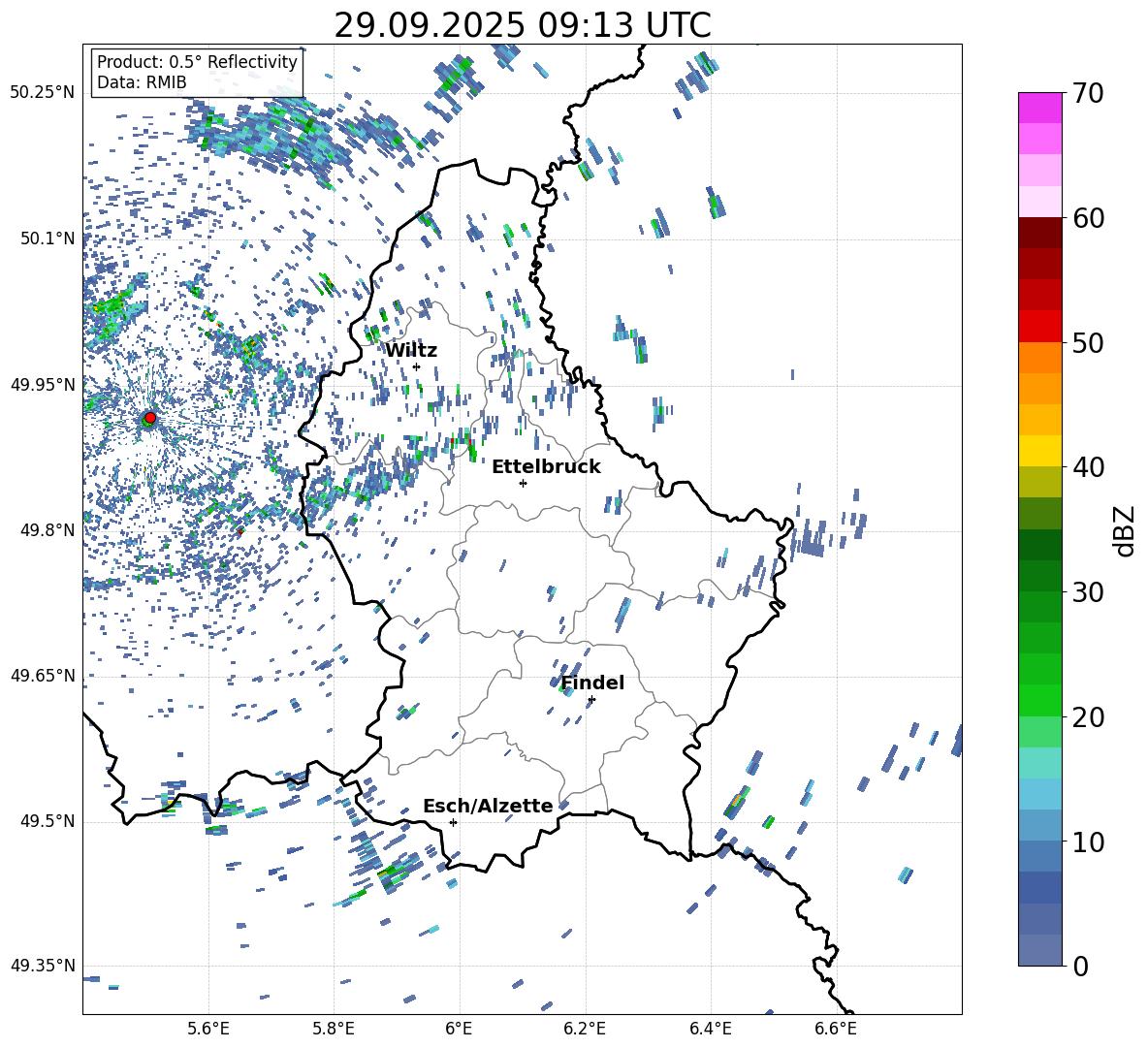Click the Product: 0.5° Reflectivity info text
The width and height of the screenshot is (1148, 1048).
[197, 62]
